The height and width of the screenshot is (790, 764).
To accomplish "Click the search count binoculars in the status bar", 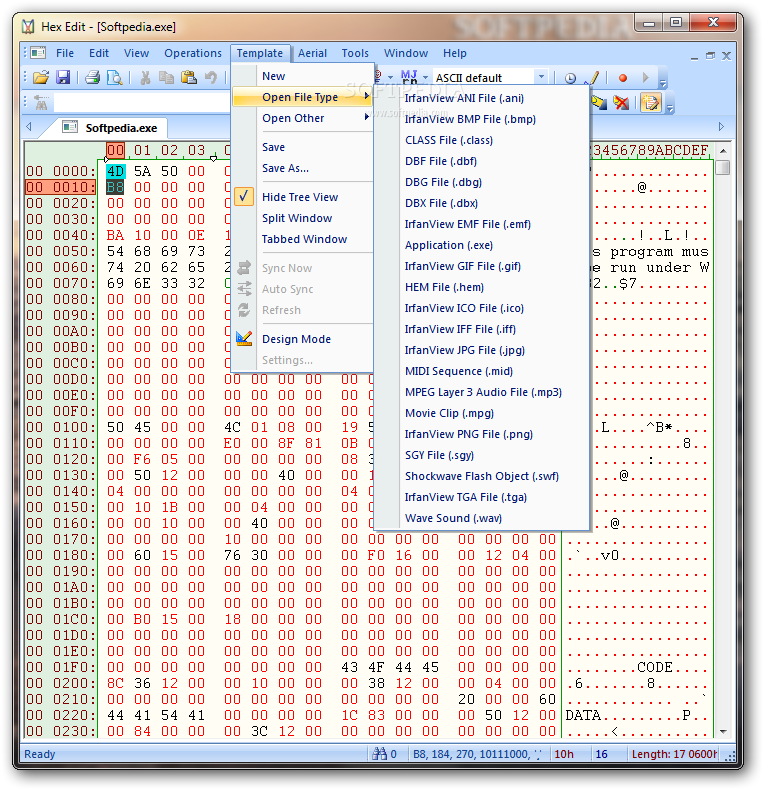I will pos(379,754).
